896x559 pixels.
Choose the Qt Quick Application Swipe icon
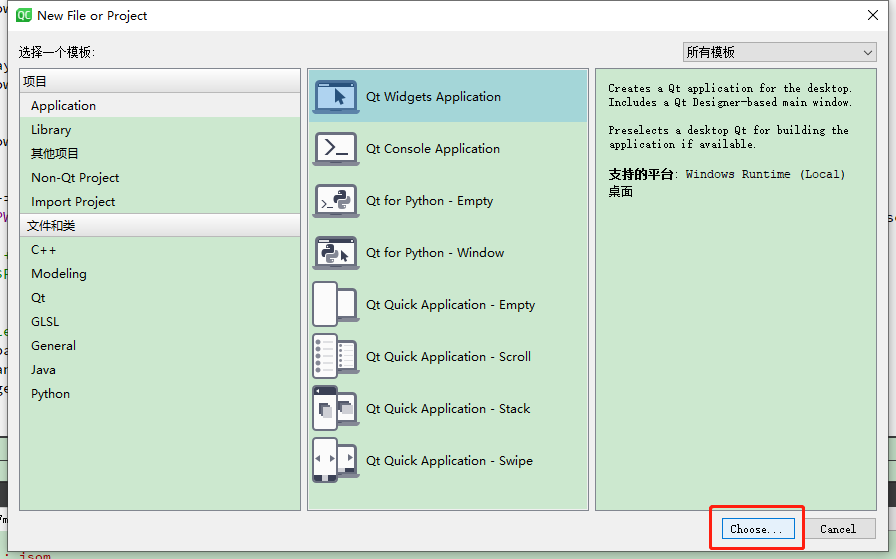336,461
